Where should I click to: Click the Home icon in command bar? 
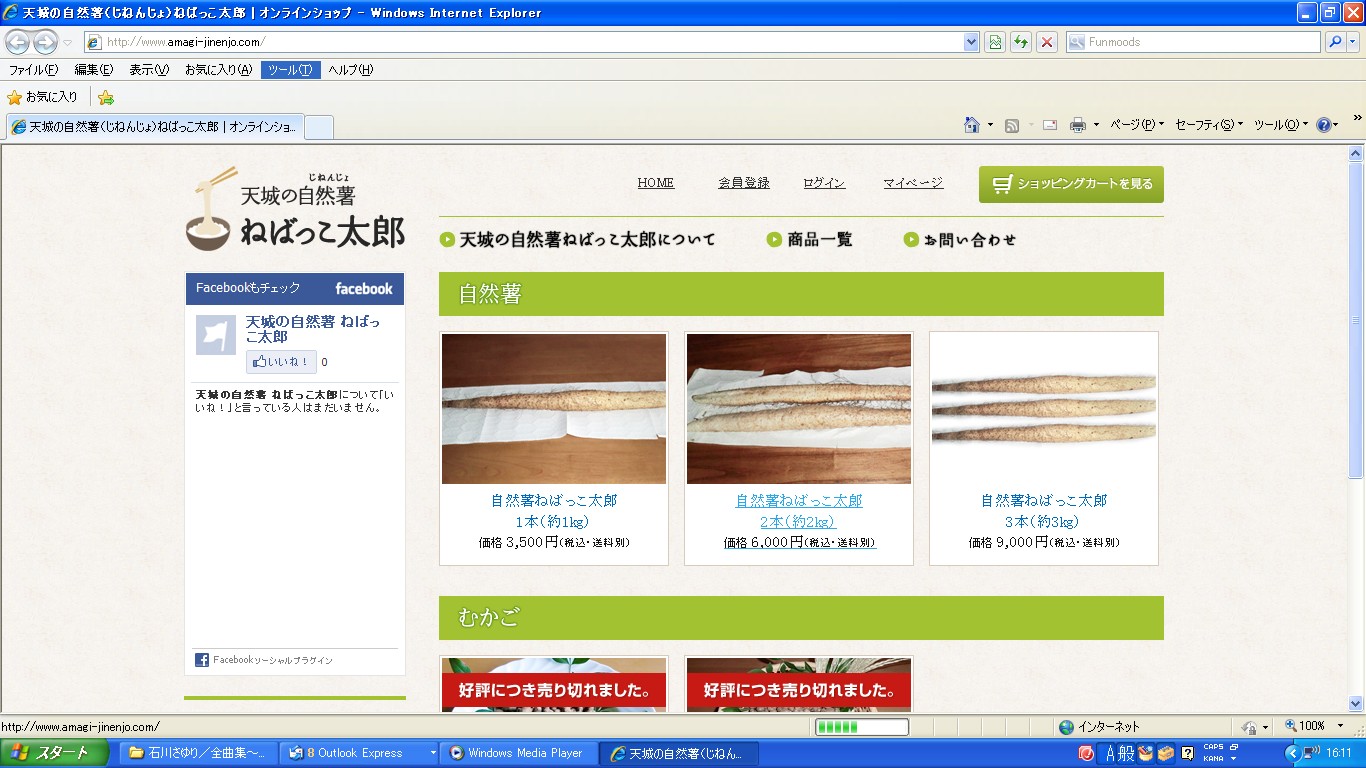click(971, 125)
